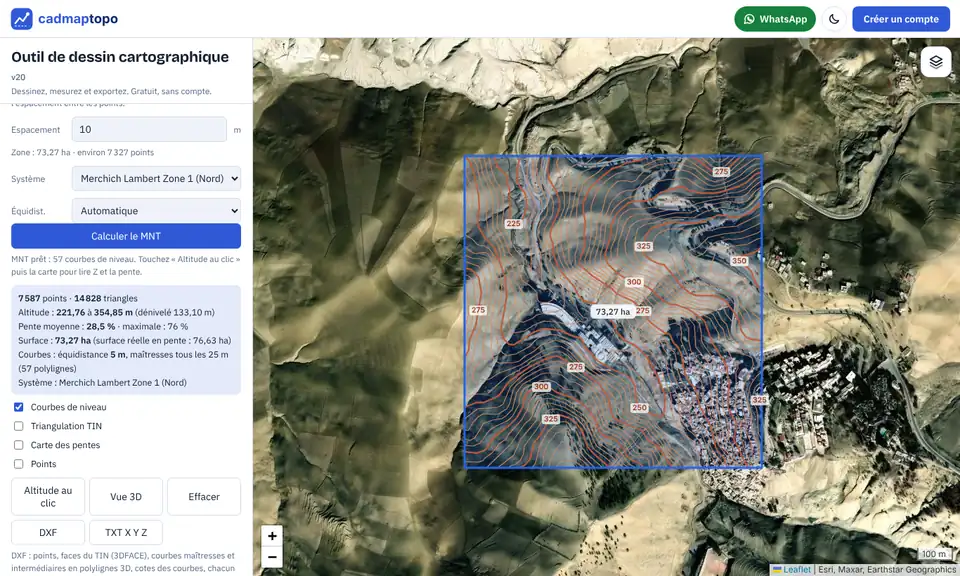Uncheck Courbes de niveau checkbox
This screenshot has width=960, height=576.
(x=18, y=407)
